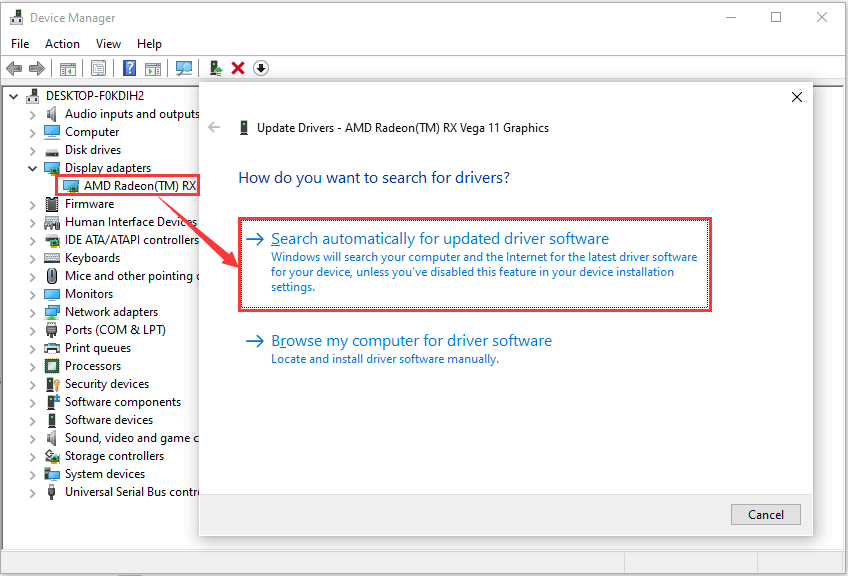Select the AMD Radeon(TM) RX device
Screen dimensions: 848x576
click(129, 186)
